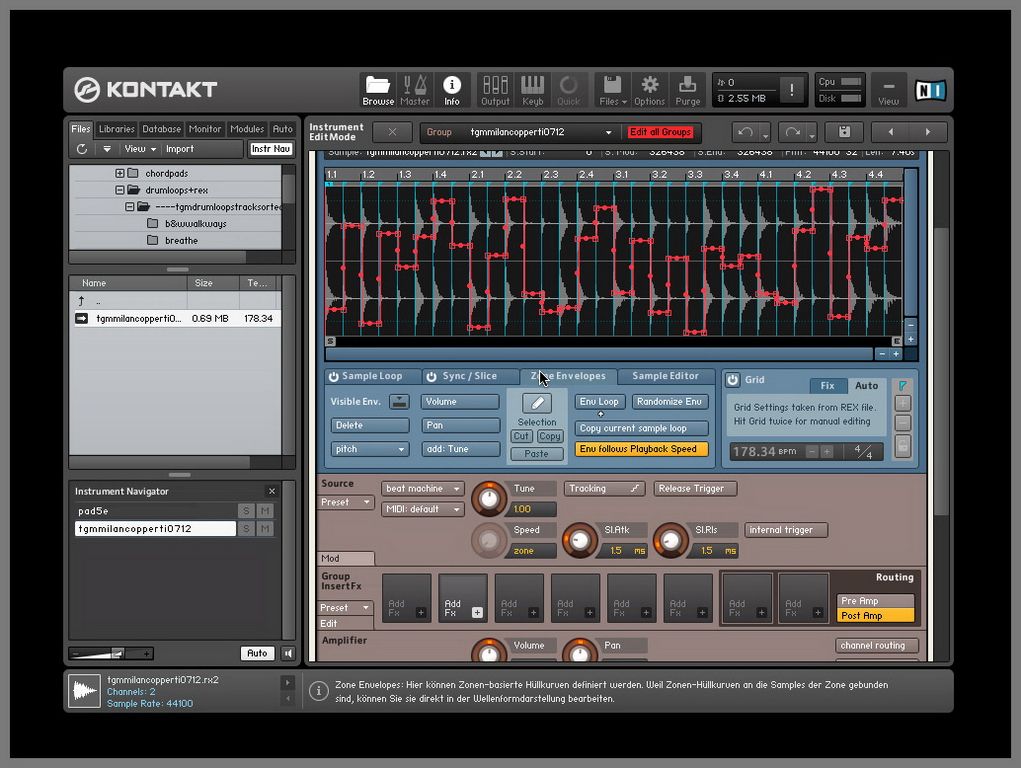The image size is (1021, 768).
Task: Open the Sample Editor tab
Action: (665, 376)
